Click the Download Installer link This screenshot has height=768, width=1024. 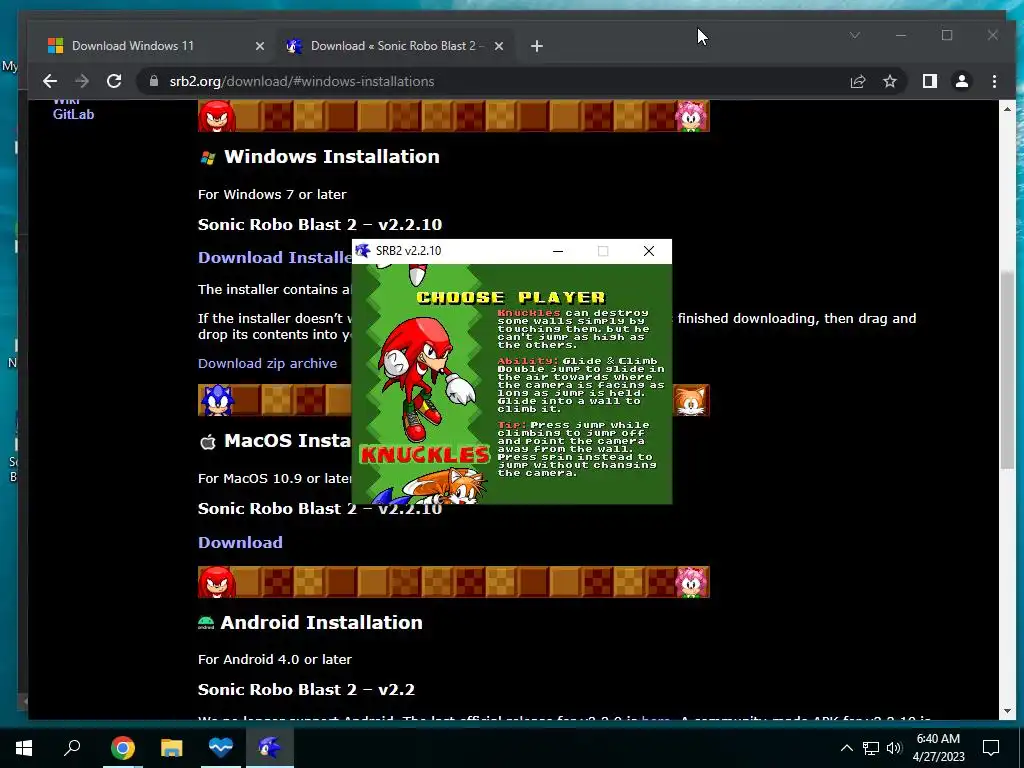coord(274,257)
